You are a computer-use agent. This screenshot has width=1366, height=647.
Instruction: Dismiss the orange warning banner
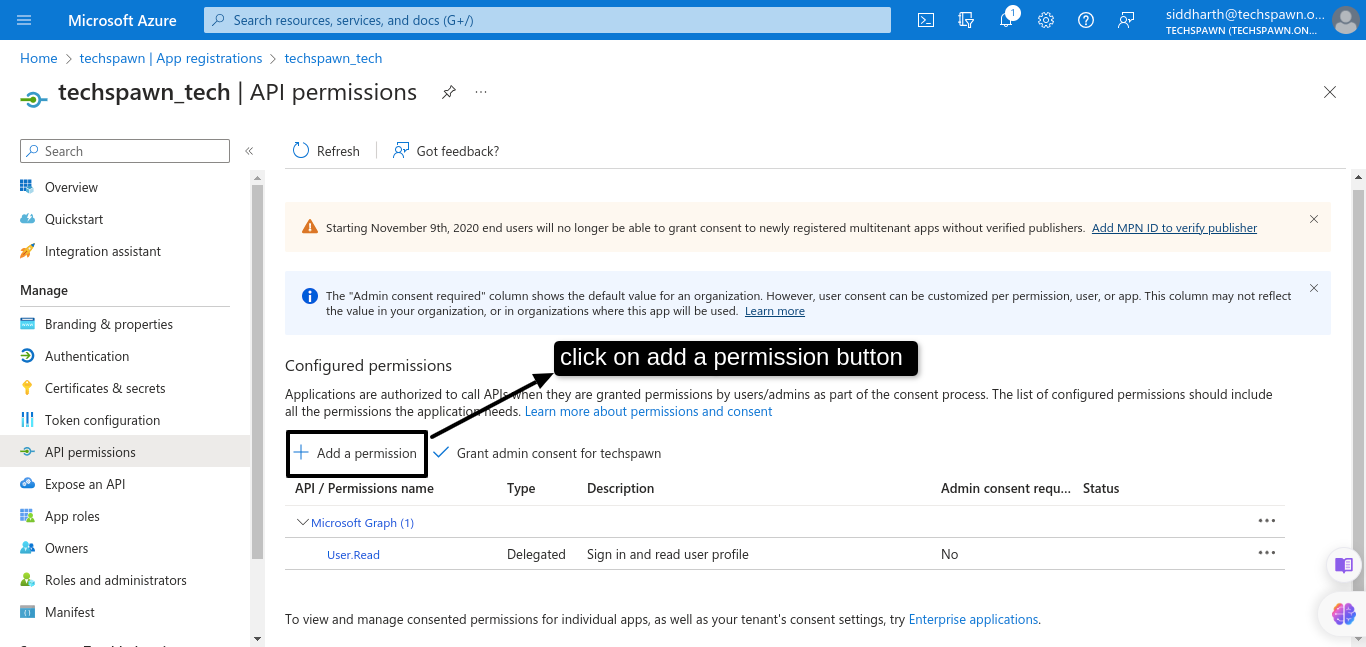[1314, 219]
